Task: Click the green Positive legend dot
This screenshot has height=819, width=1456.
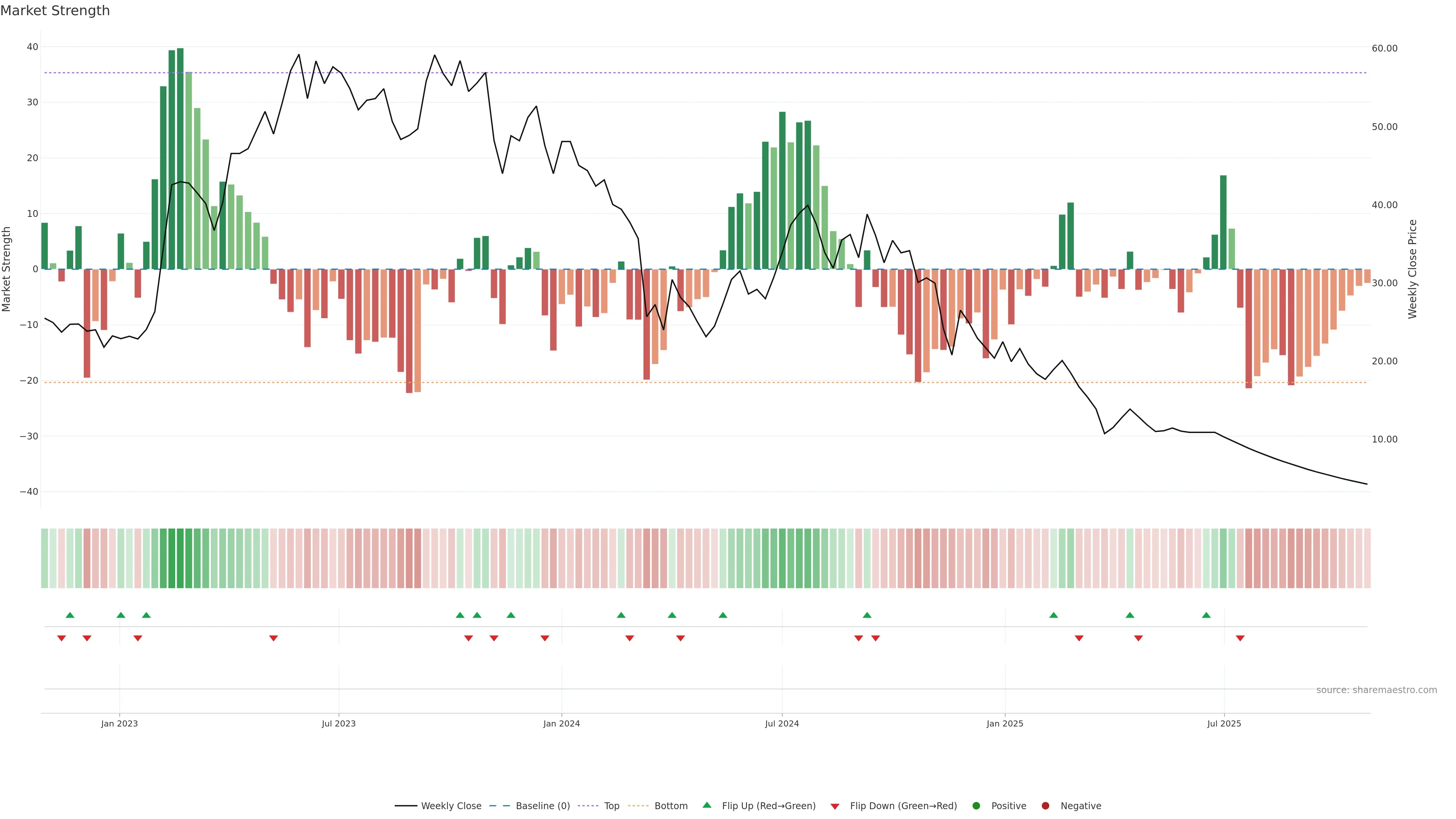Action: pos(976,806)
